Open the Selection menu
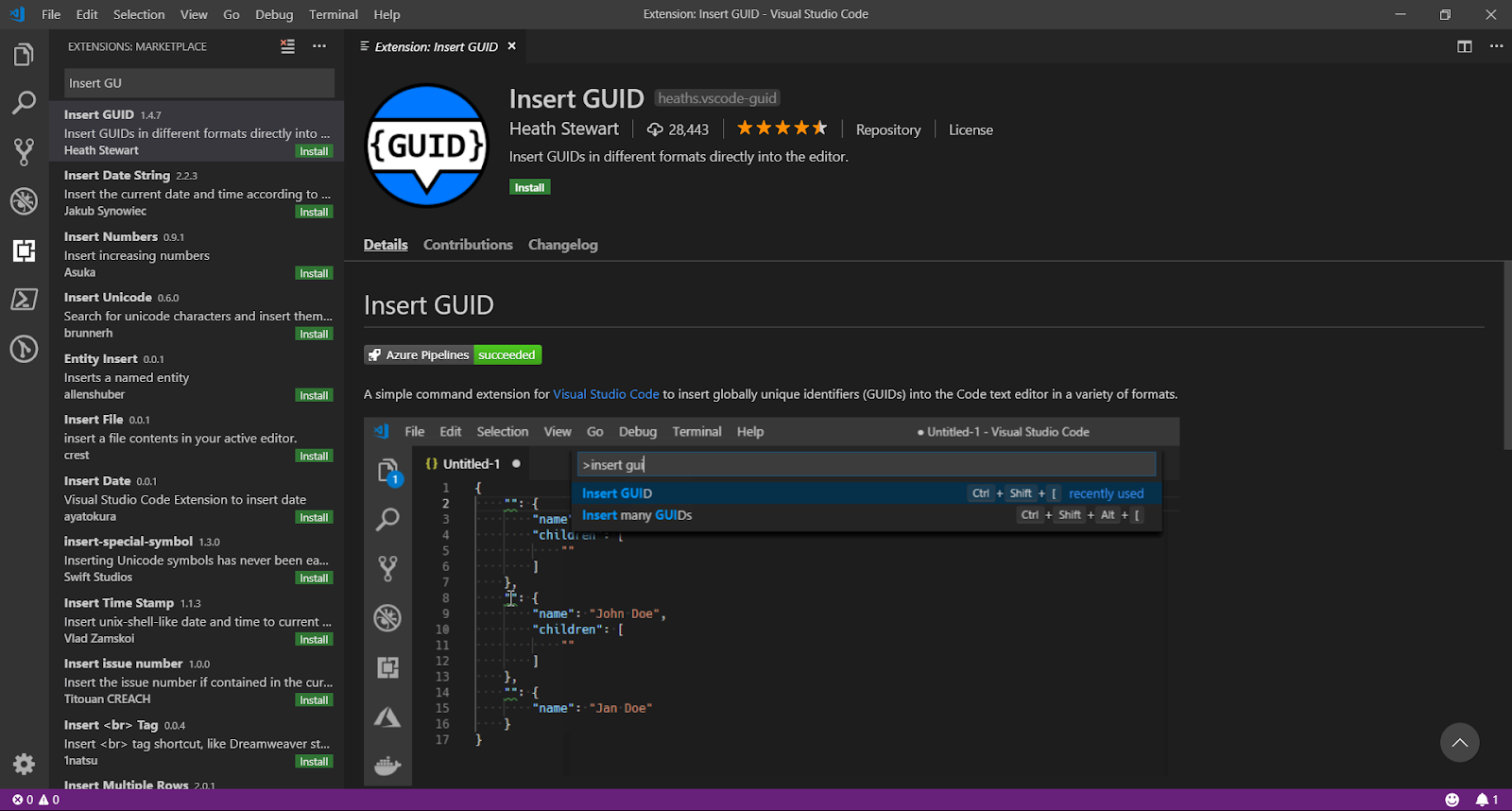 (x=139, y=14)
